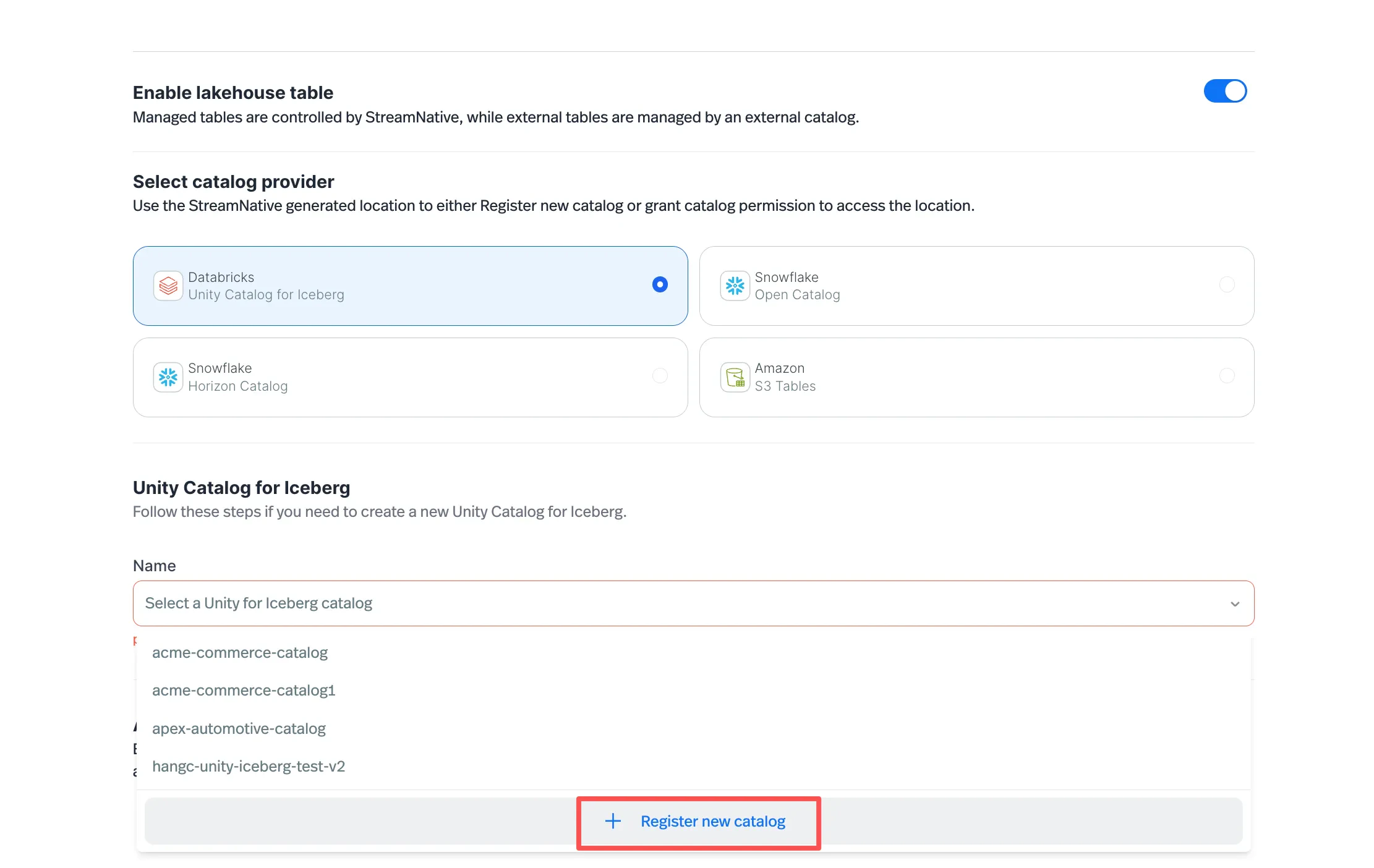Select Snowflake Horizon Catalog radio button

[x=660, y=375]
